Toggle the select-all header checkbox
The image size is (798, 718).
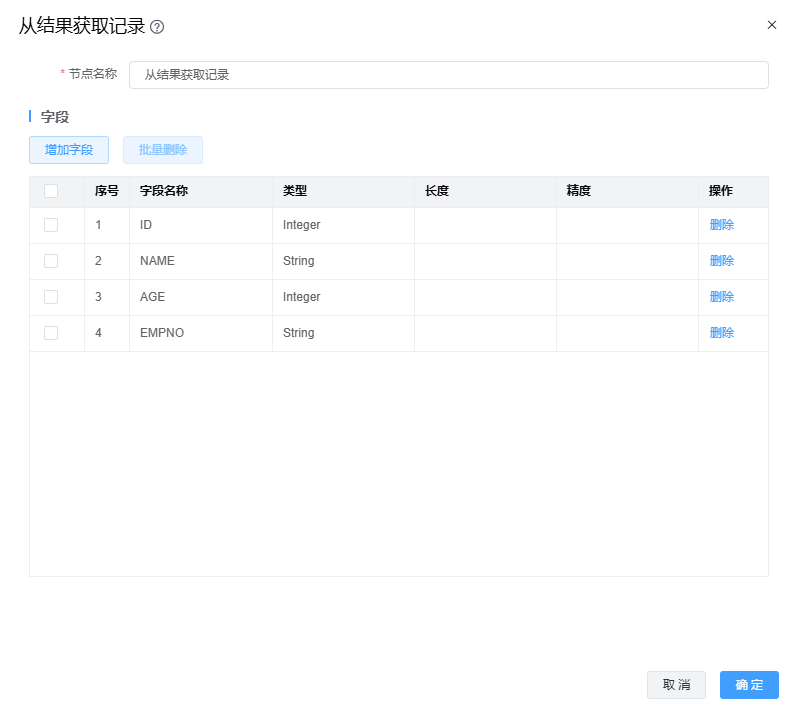coord(51,191)
